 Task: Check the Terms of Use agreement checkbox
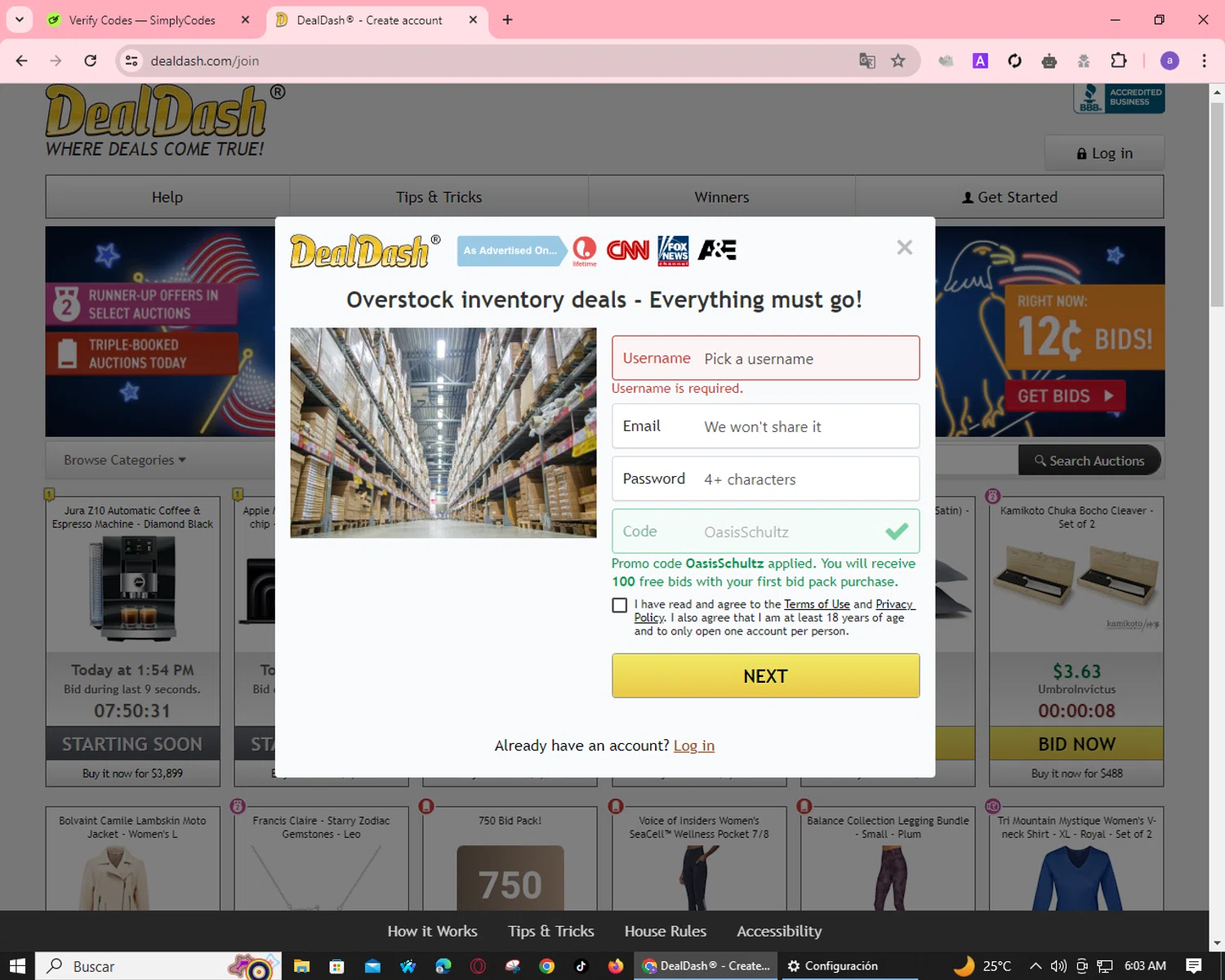pos(620,605)
